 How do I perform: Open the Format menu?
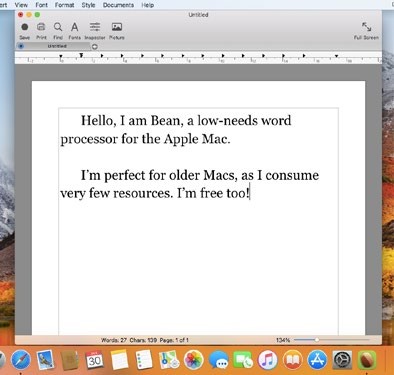click(x=65, y=5)
